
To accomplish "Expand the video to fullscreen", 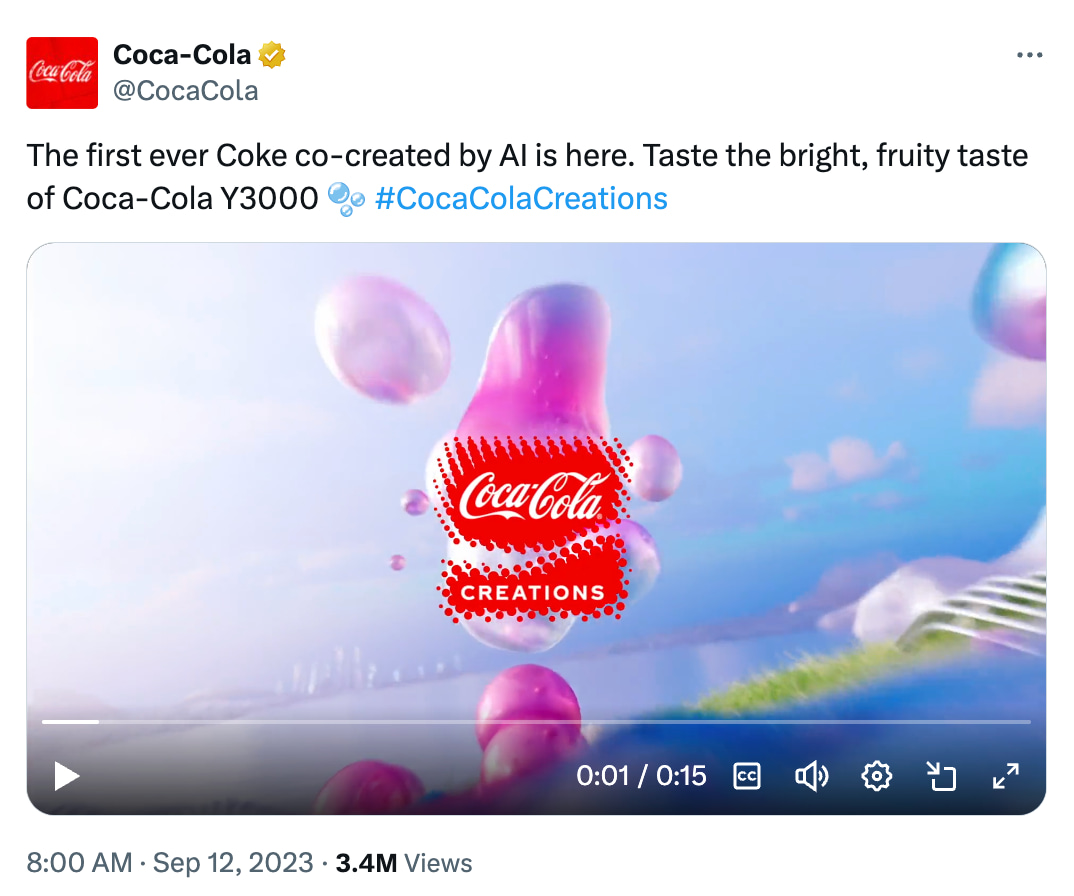I will 1006,776.
